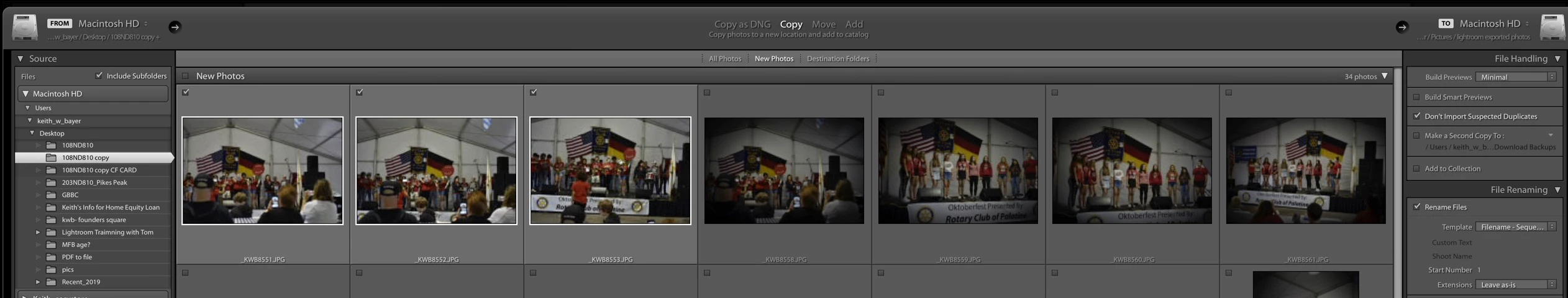The height and width of the screenshot is (298, 1568).
Task: Open the second copy destination dropdown arrow
Action: coord(1551,135)
